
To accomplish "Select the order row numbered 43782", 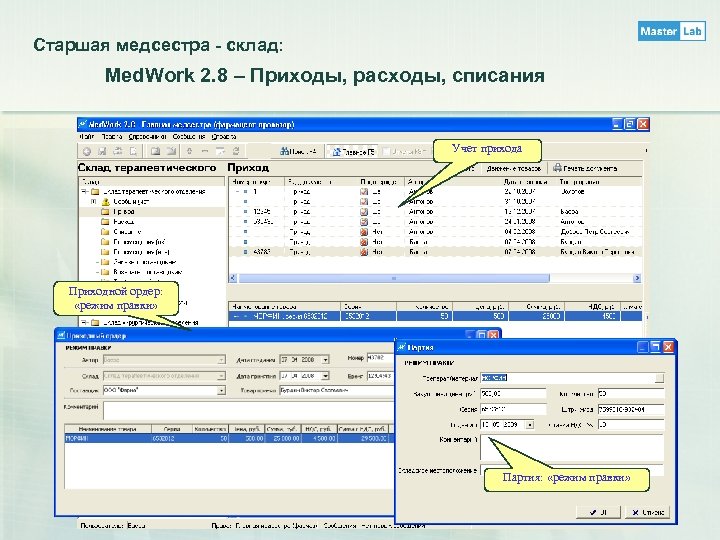I will point(434,252).
